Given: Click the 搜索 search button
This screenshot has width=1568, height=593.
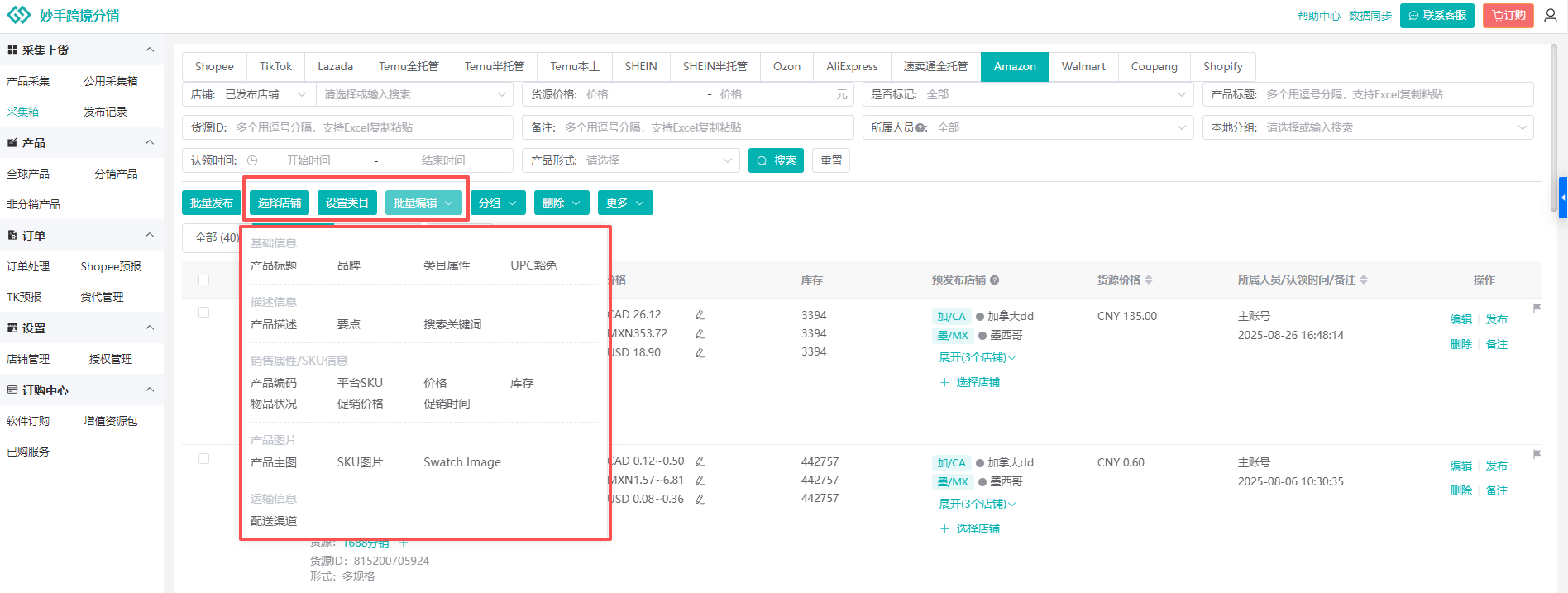Looking at the screenshot, I should coord(776,160).
